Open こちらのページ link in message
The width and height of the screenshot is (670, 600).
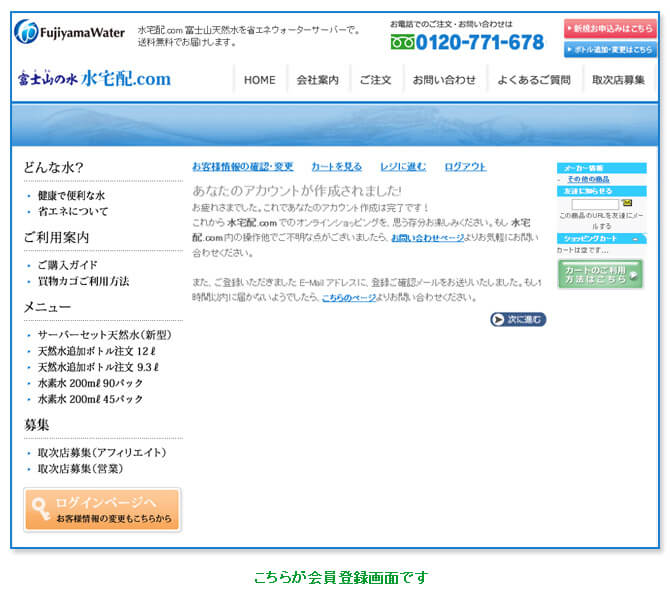tap(349, 297)
